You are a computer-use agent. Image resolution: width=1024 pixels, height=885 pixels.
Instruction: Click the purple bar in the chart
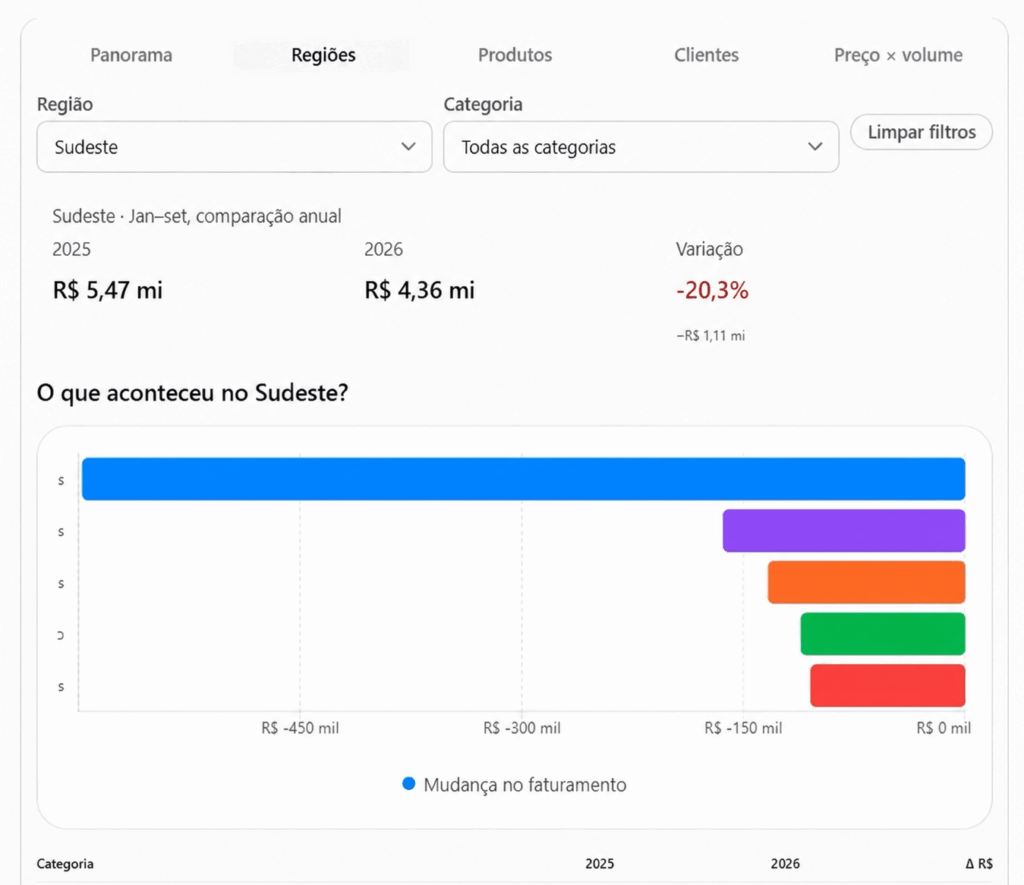[x=844, y=530]
